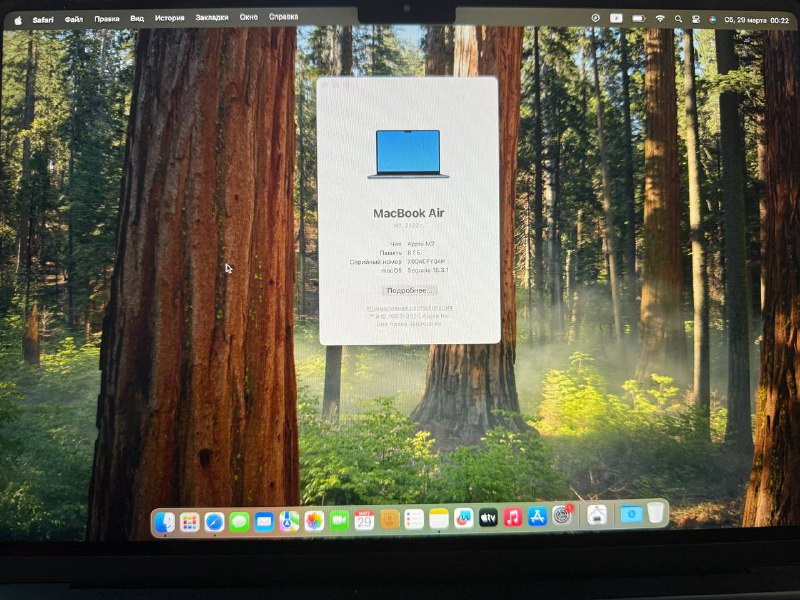
Task: Open the Окно menu
Action: tap(248, 17)
